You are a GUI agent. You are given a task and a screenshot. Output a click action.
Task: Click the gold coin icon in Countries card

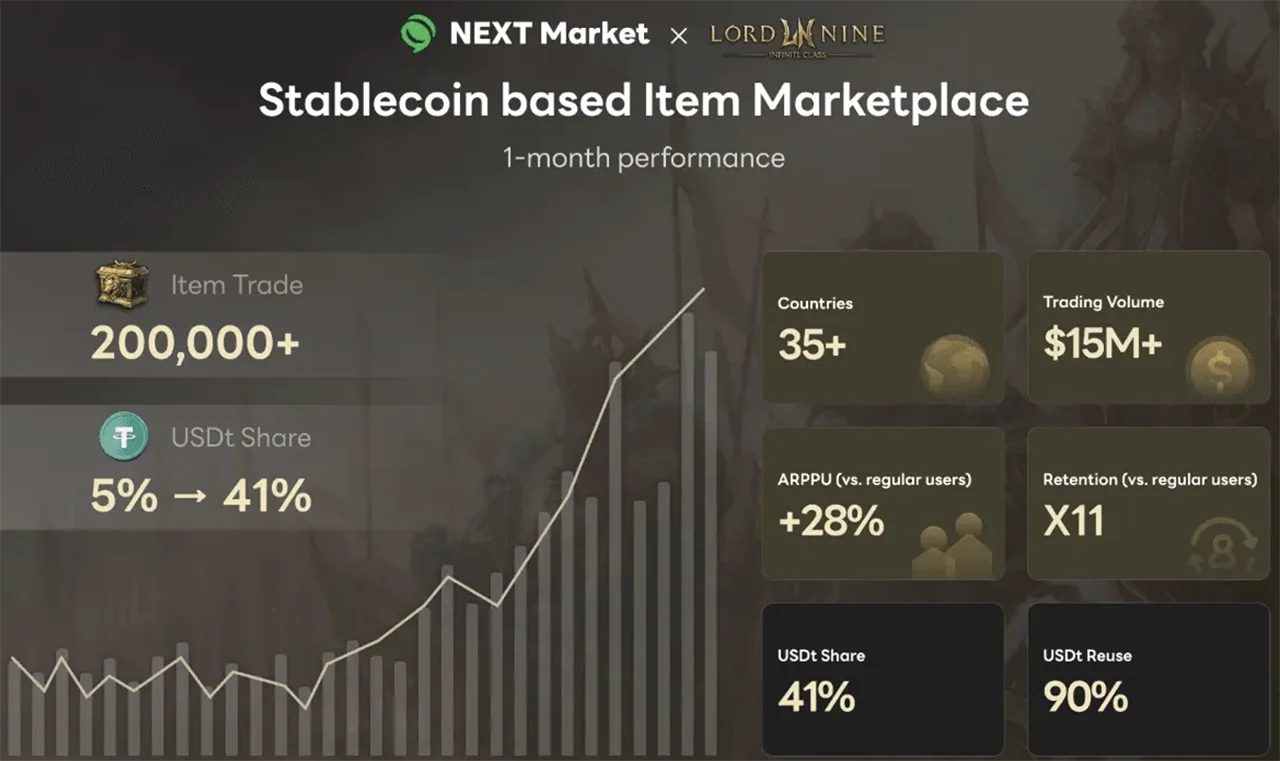coord(954,366)
